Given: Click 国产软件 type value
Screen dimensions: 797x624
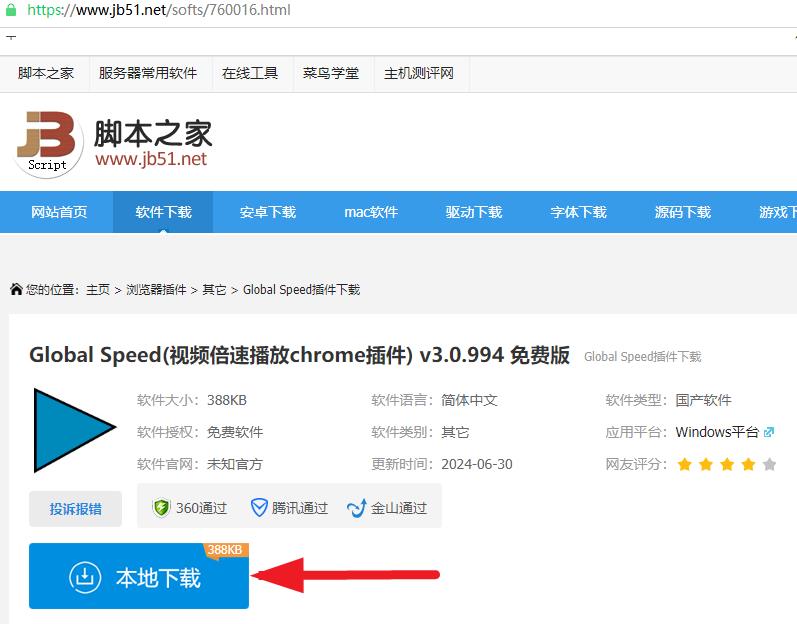Looking at the screenshot, I should click(x=703, y=400).
